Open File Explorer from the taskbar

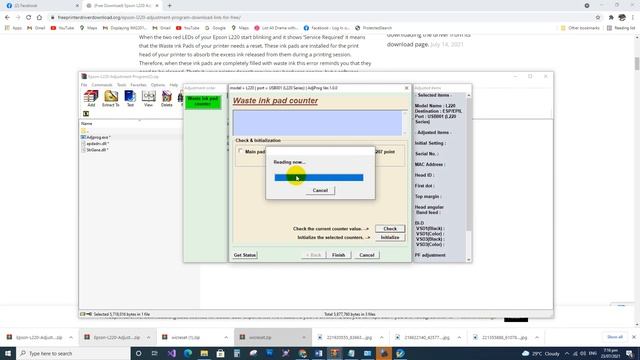[x=204, y=353]
